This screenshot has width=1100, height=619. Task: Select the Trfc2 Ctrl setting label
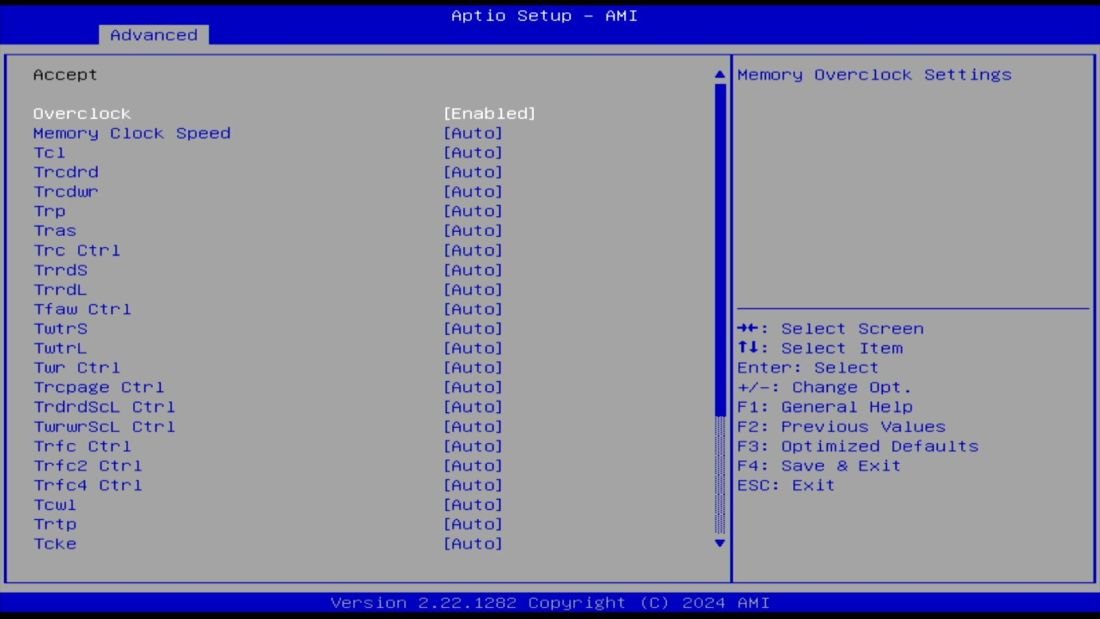[88, 466]
